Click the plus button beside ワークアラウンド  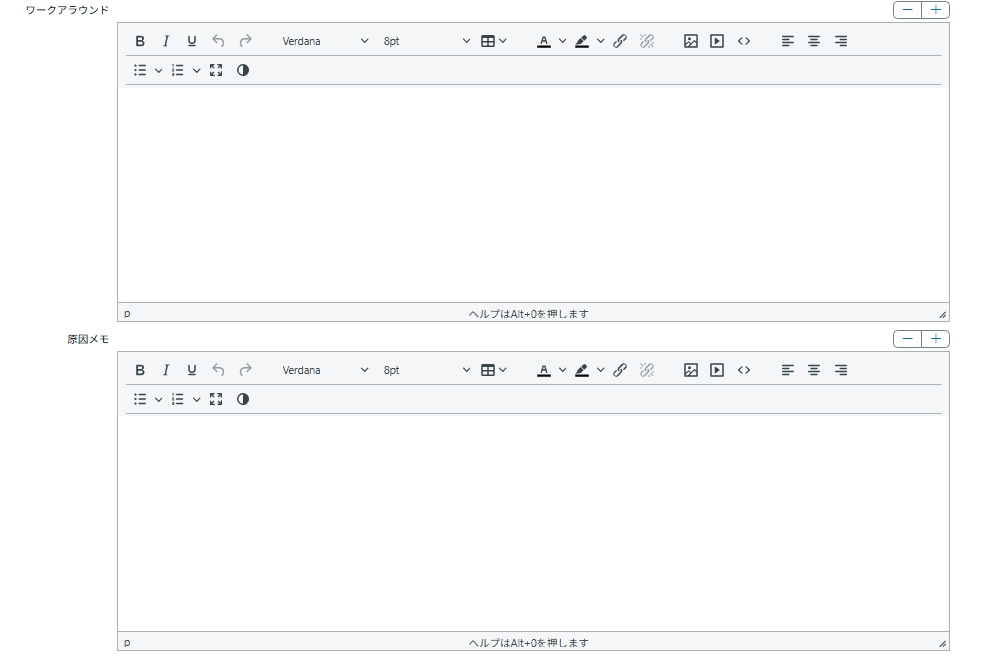(x=935, y=10)
